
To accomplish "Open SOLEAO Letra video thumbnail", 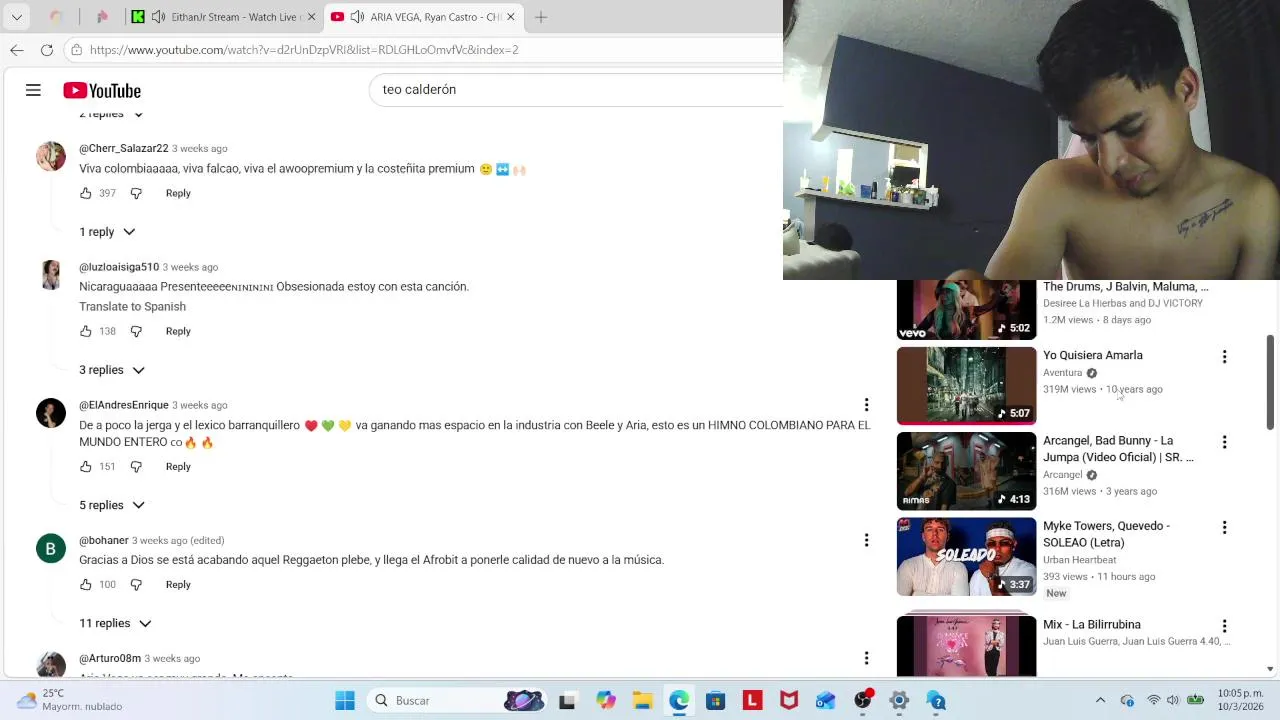I will (x=966, y=556).
